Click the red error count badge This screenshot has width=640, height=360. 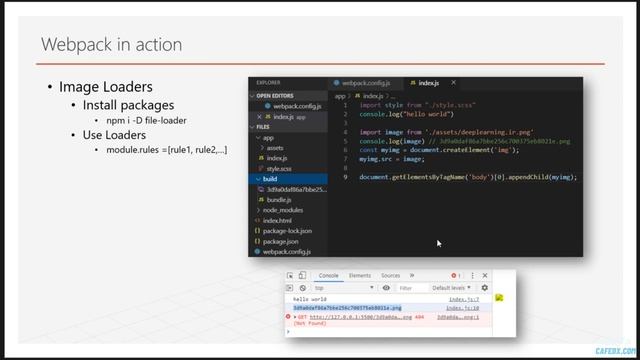(456, 276)
